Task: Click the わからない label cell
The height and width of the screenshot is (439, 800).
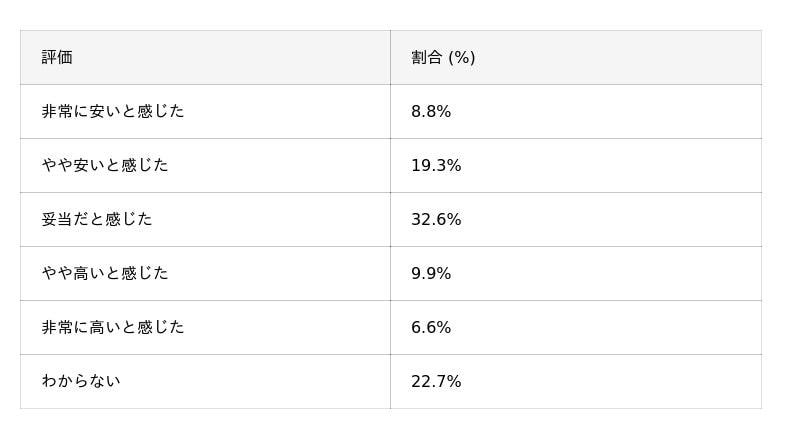Action: coord(81,382)
